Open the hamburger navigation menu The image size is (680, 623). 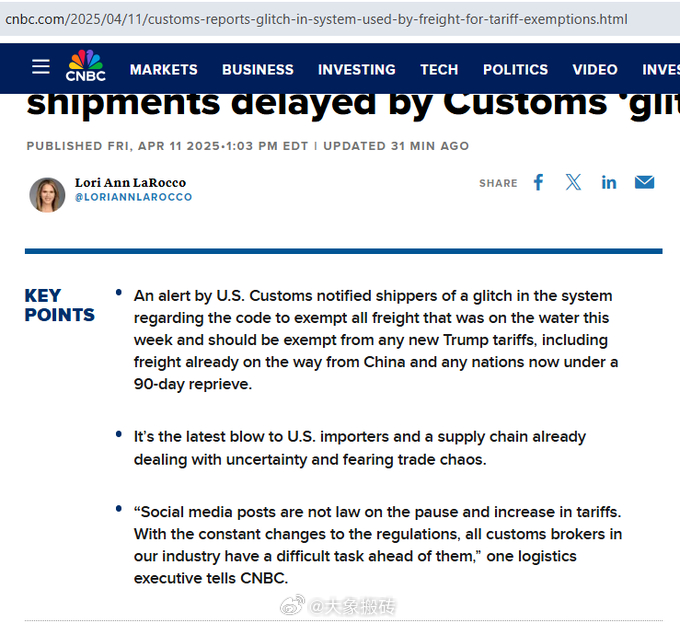tap(41, 67)
